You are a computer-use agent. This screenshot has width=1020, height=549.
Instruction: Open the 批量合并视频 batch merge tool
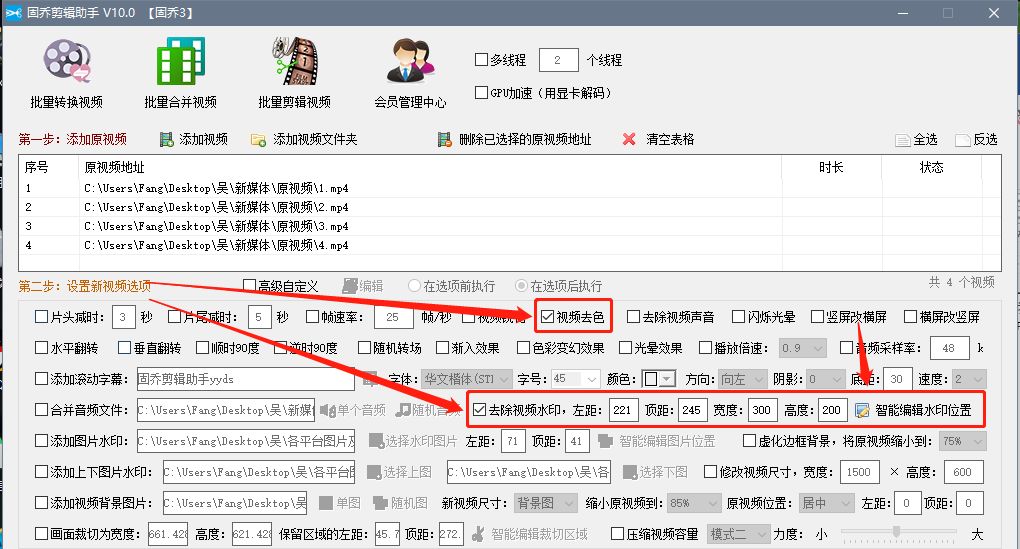[x=180, y=74]
